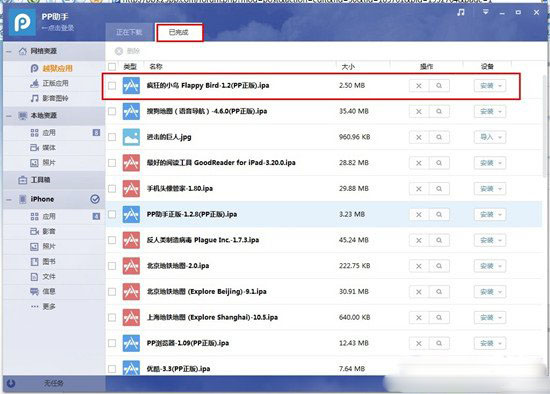Click install button for Explore Shanghai row

pos(490,318)
